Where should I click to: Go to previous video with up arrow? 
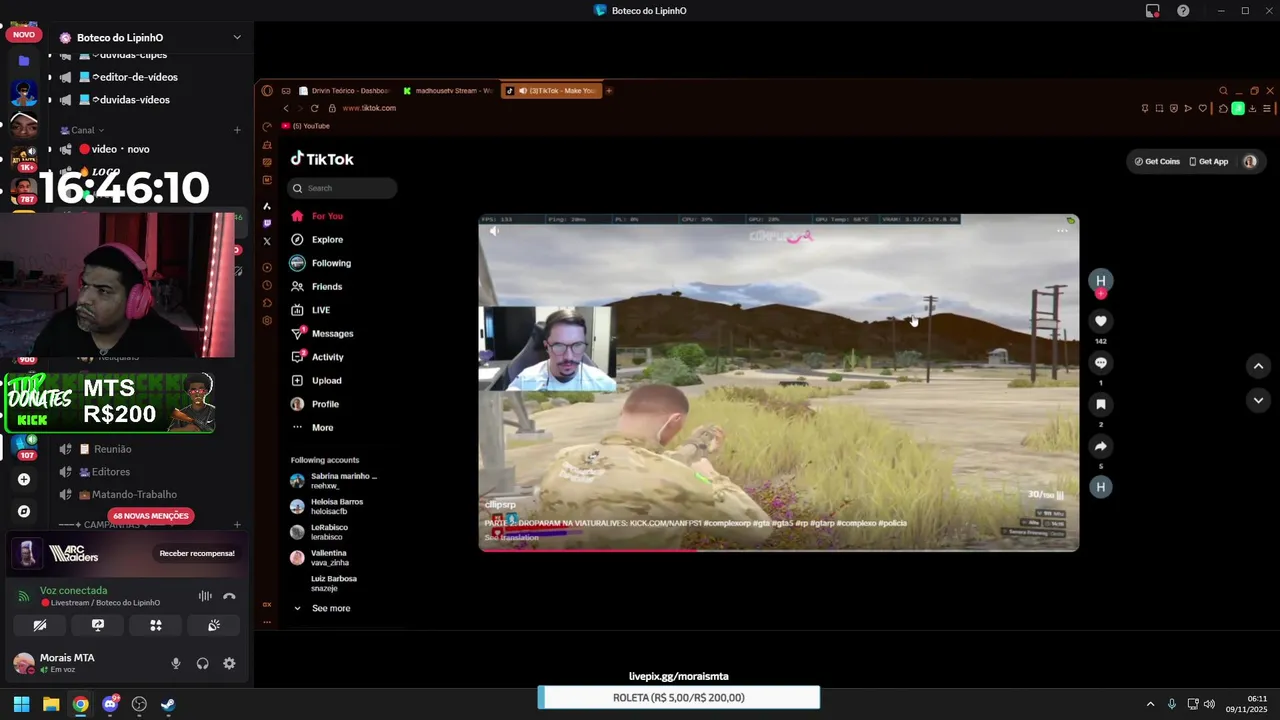pyautogui.click(x=1258, y=366)
